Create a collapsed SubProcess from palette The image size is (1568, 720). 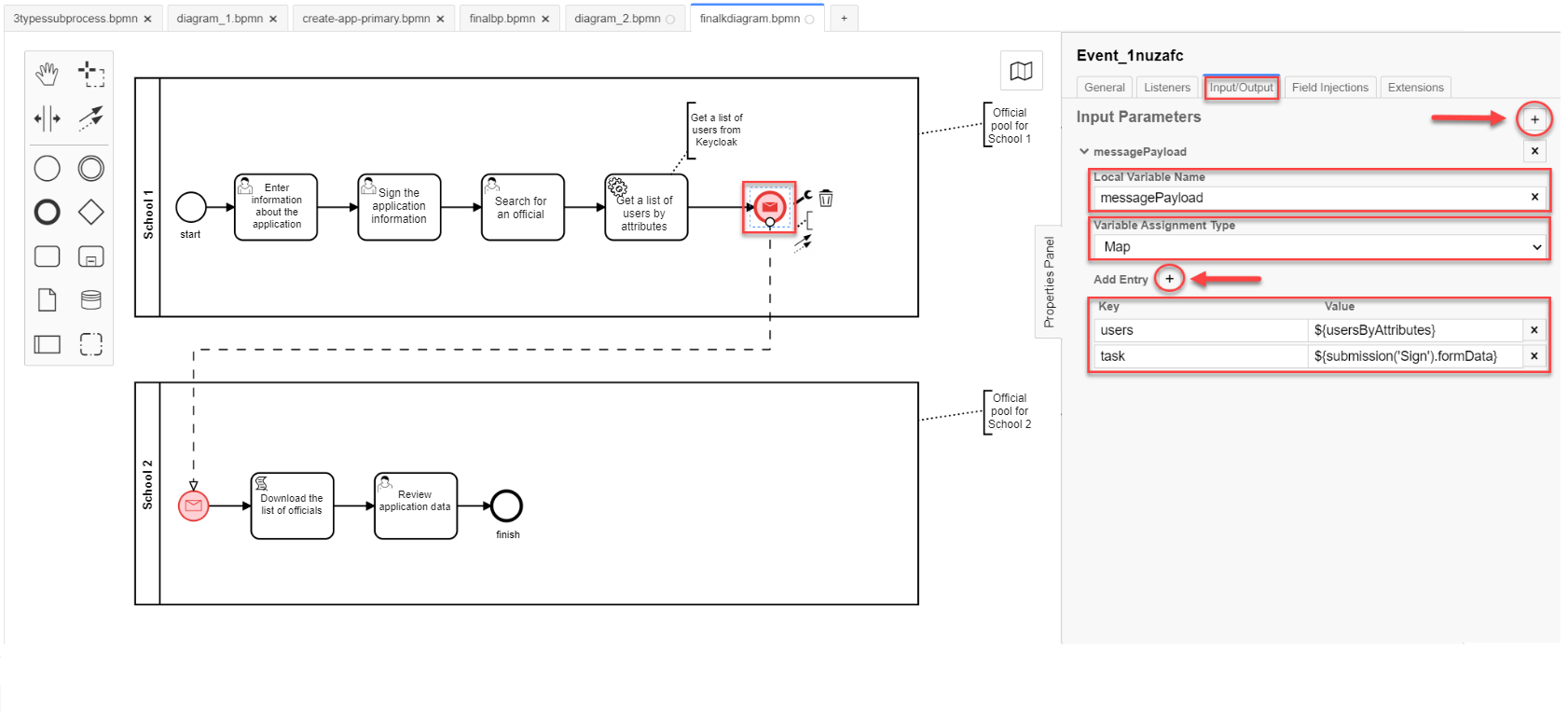coord(91,256)
